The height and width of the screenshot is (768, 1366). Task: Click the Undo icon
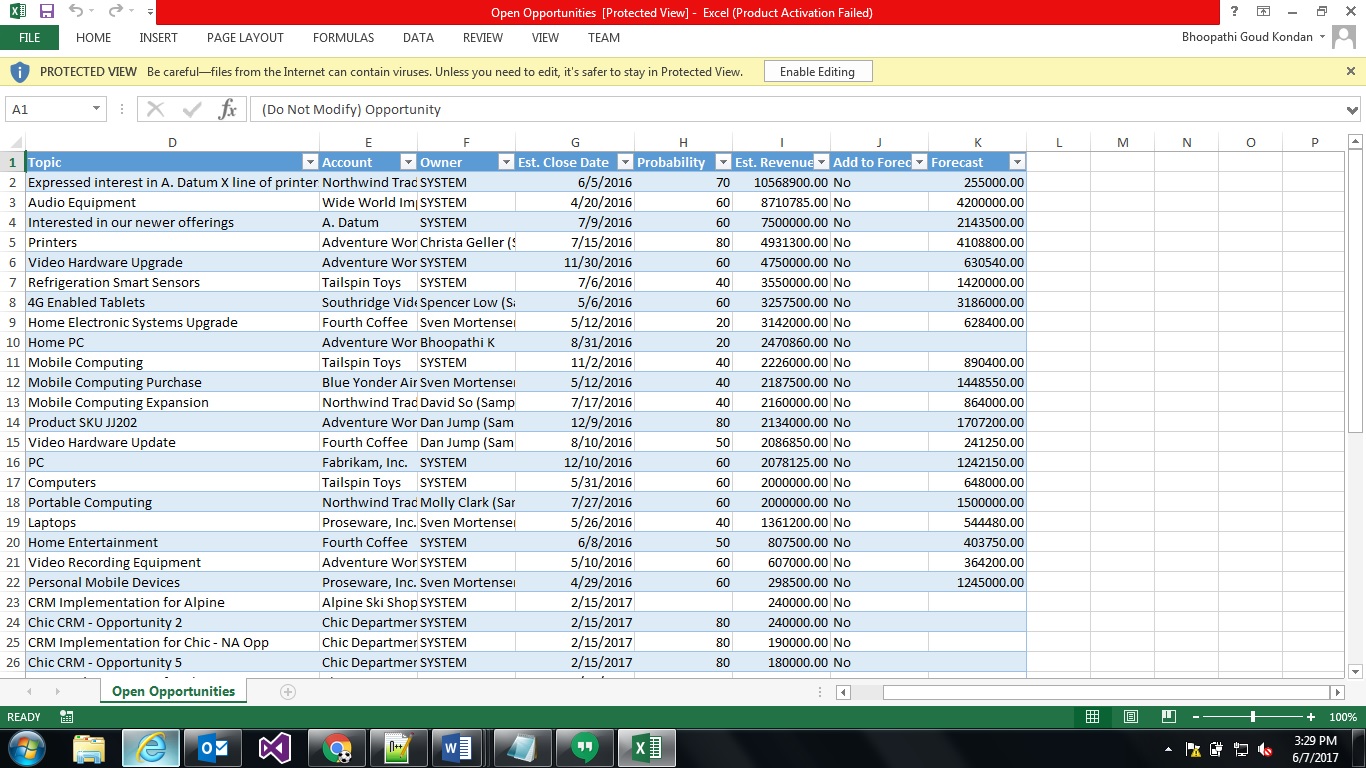click(x=75, y=10)
